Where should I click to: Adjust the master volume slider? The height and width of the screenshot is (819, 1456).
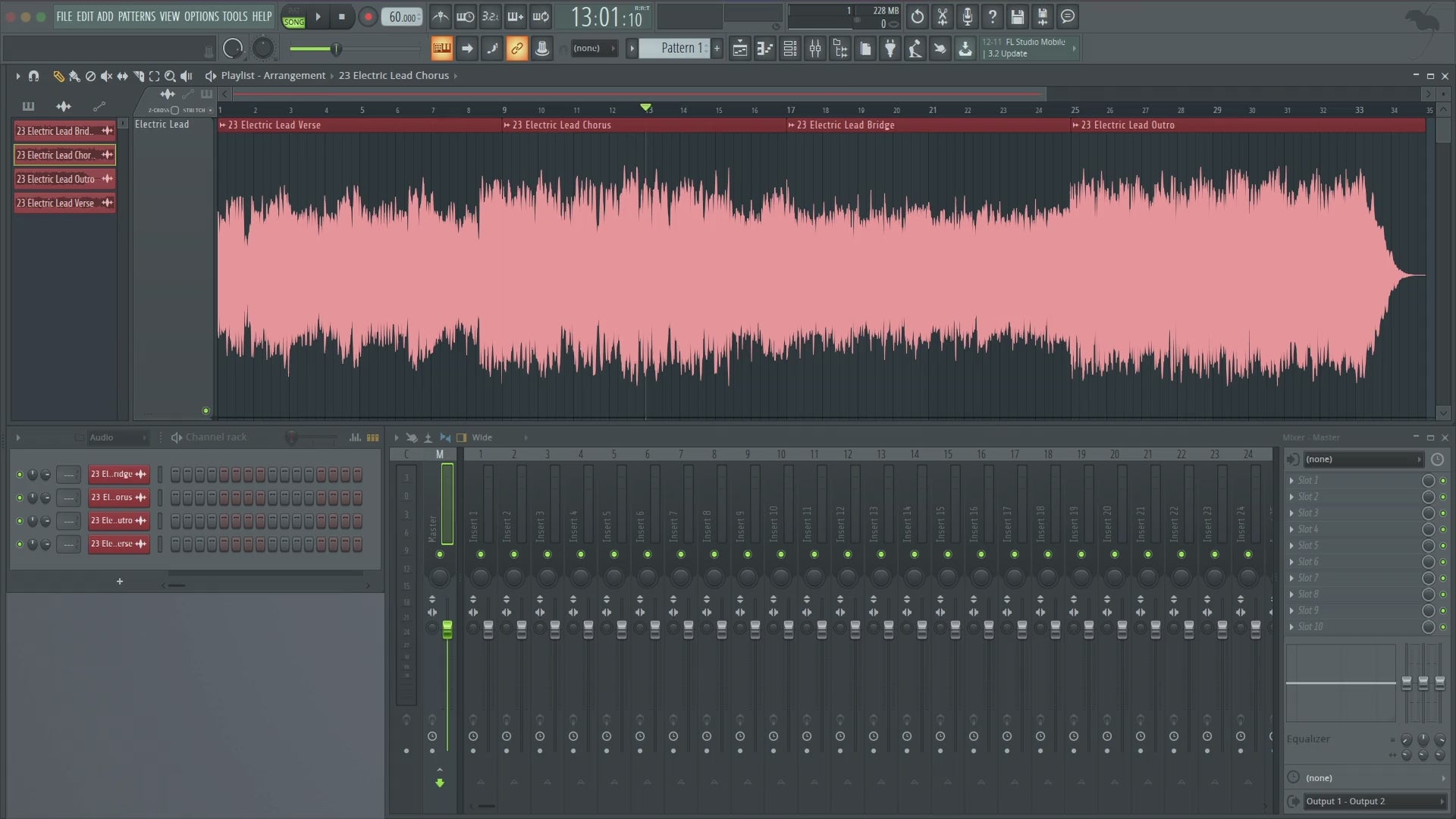click(x=337, y=49)
